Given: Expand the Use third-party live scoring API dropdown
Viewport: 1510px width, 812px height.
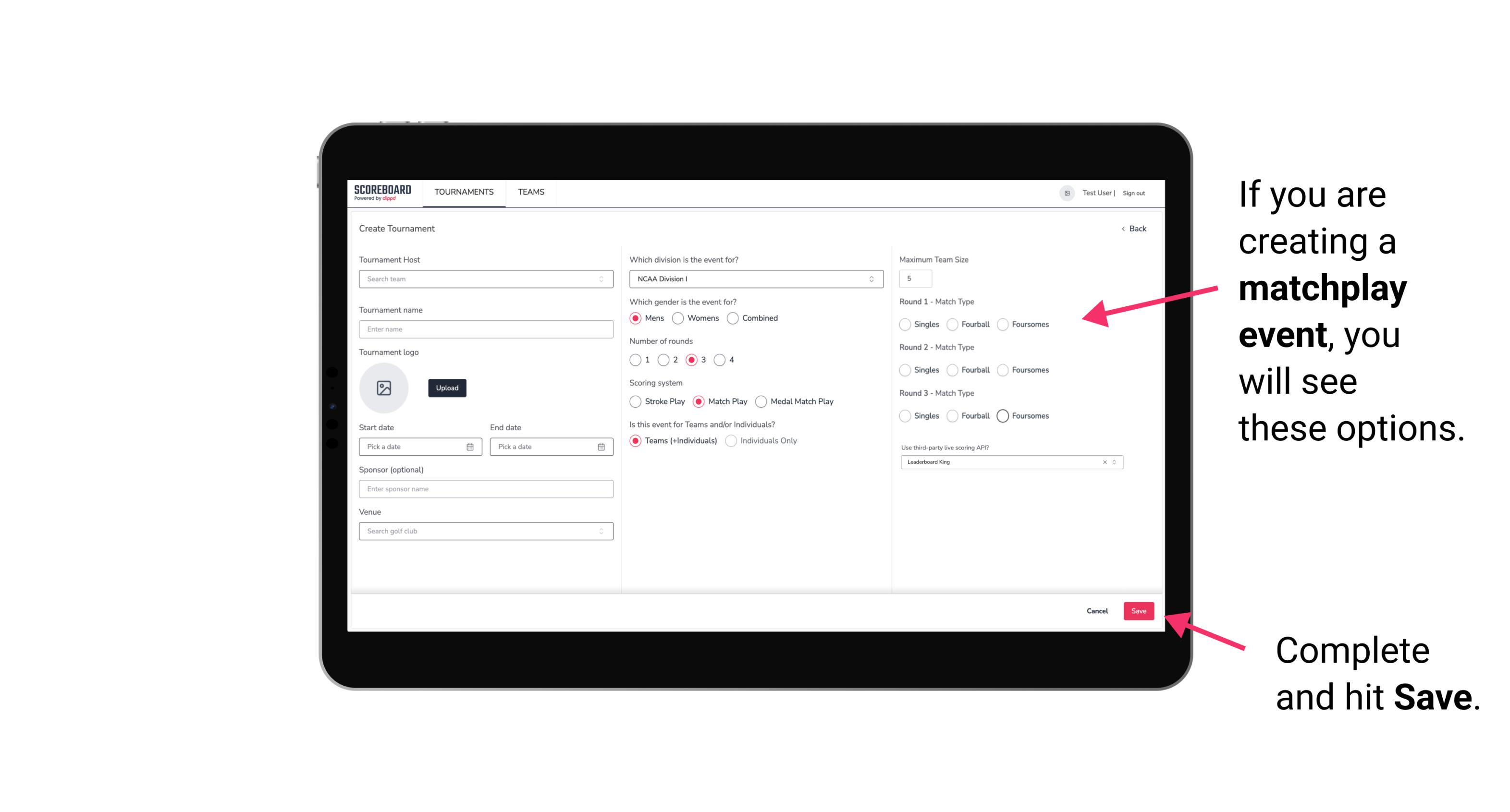Looking at the screenshot, I should coord(1113,462).
